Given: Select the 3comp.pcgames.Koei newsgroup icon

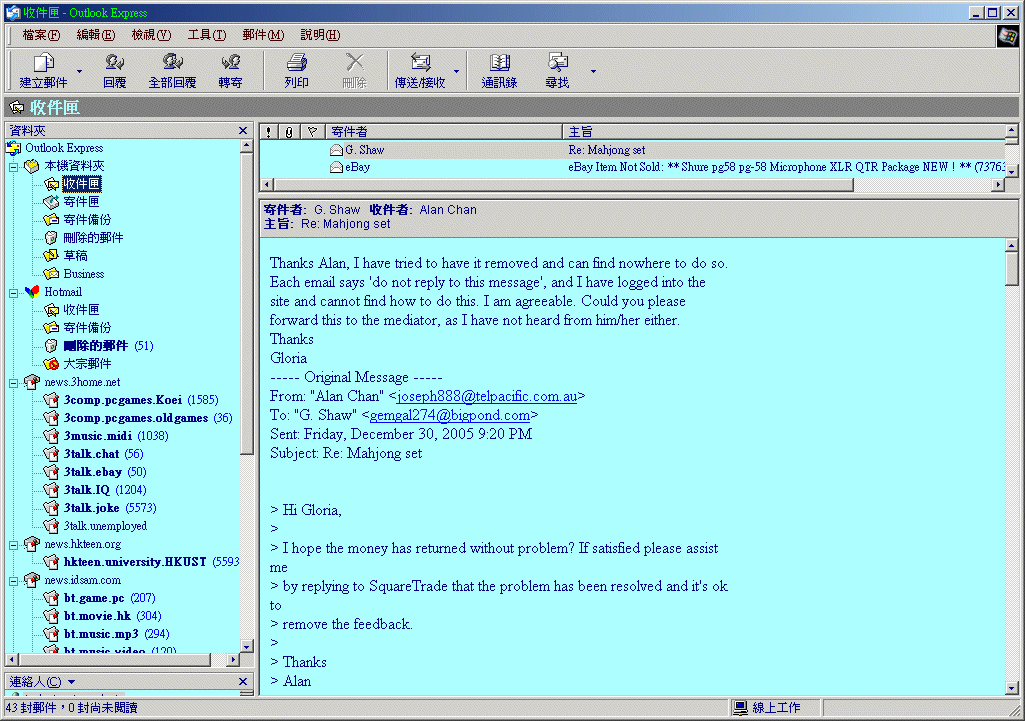Looking at the screenshot, I should (x=51, y=400).
